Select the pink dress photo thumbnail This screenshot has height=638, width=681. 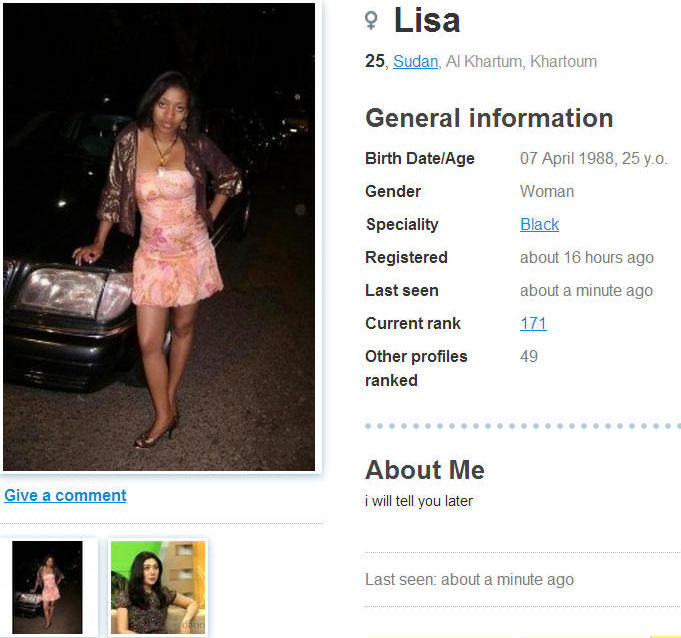[x=47, y=587]
